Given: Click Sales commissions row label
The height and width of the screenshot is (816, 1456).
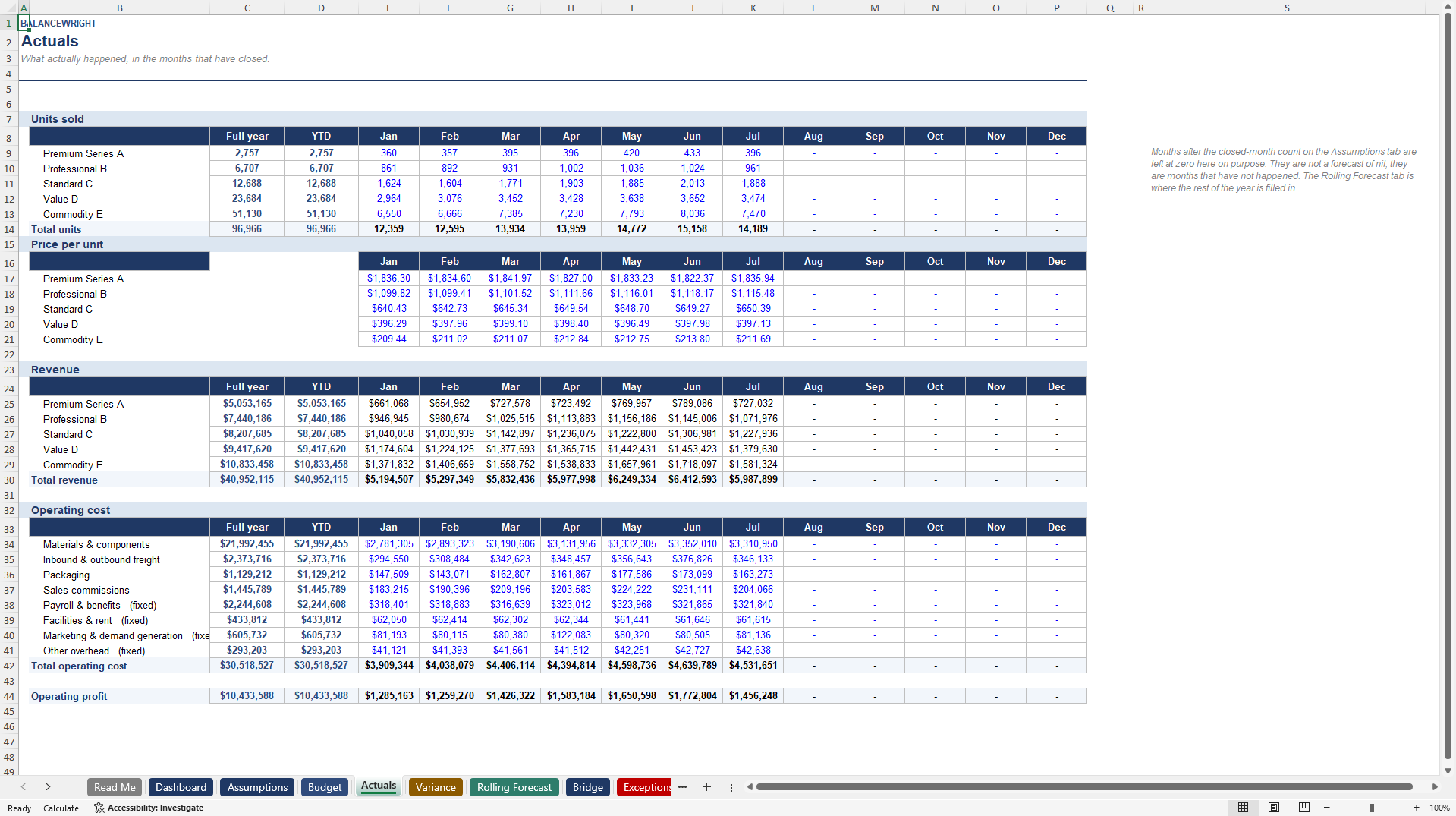Looking at the screenshot, I should 86,590.
